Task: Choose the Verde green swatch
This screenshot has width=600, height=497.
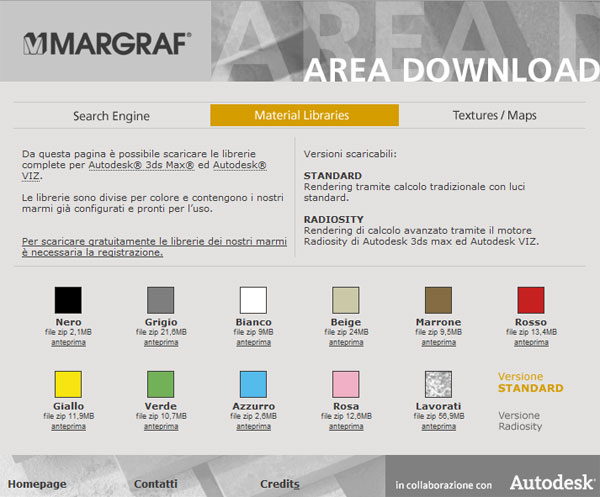Action: tap(161, 385)
